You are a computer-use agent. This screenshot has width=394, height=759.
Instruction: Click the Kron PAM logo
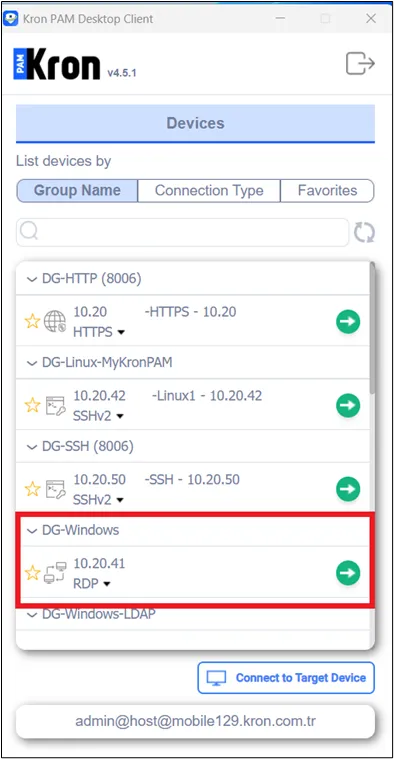tap(57, 63)
